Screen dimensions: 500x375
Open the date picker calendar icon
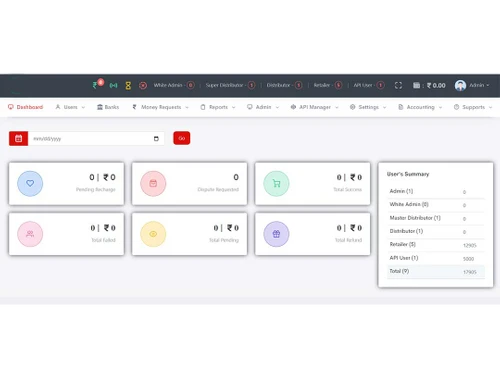point(156,139)
